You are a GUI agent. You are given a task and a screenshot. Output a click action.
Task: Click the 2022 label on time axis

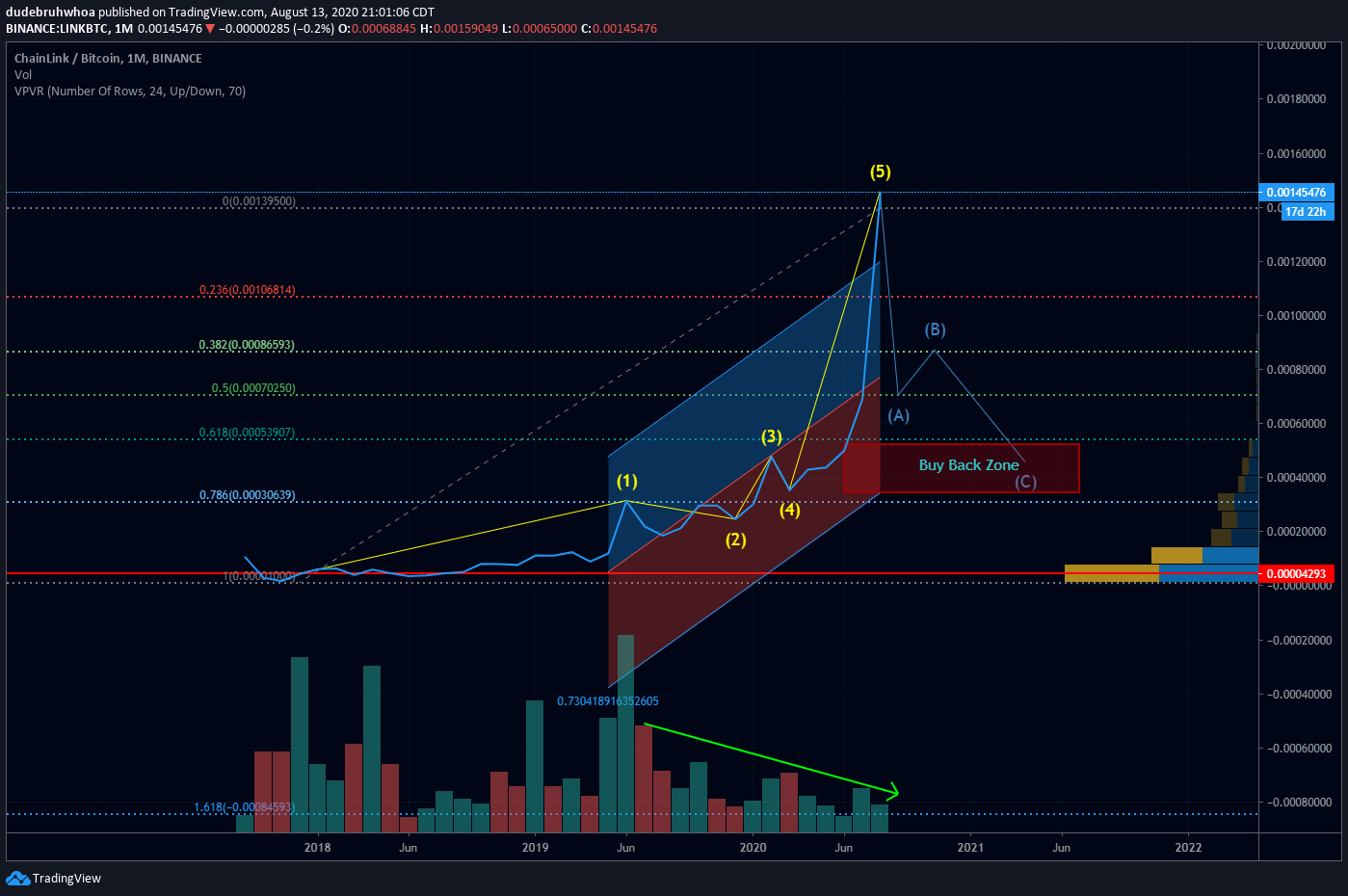point(1188,848)
